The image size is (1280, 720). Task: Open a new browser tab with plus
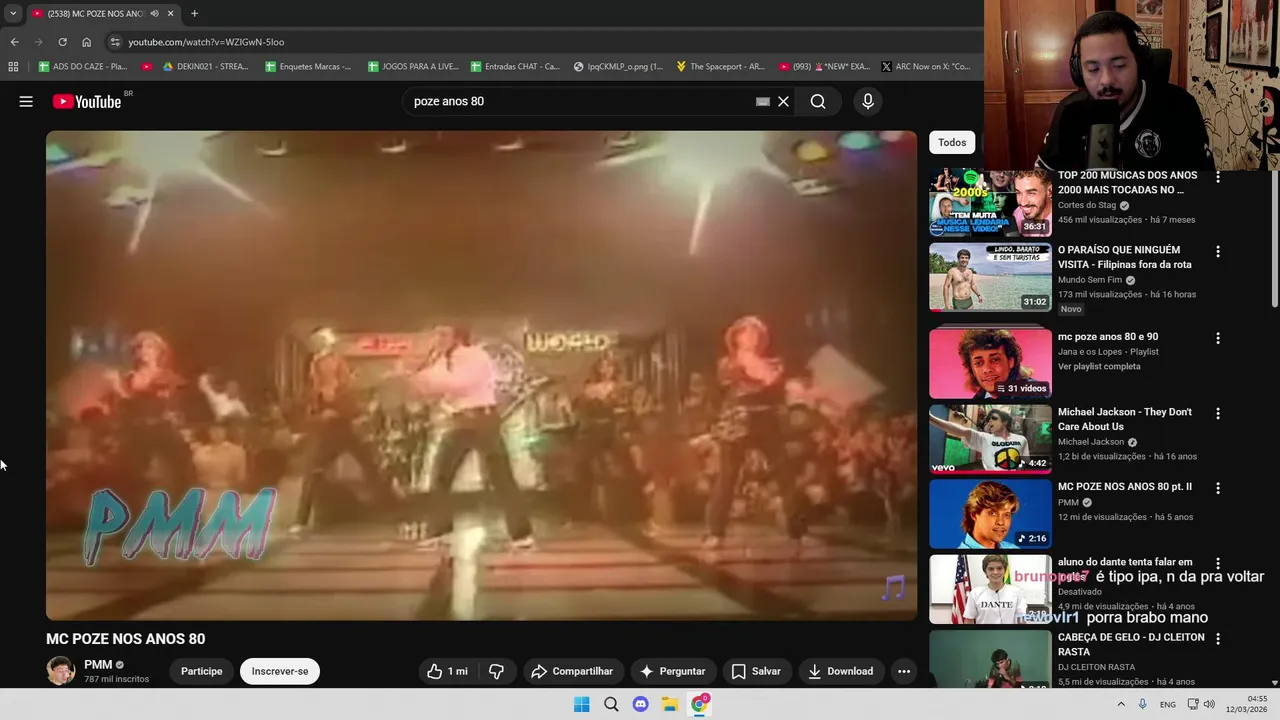[x=194, y=13]
